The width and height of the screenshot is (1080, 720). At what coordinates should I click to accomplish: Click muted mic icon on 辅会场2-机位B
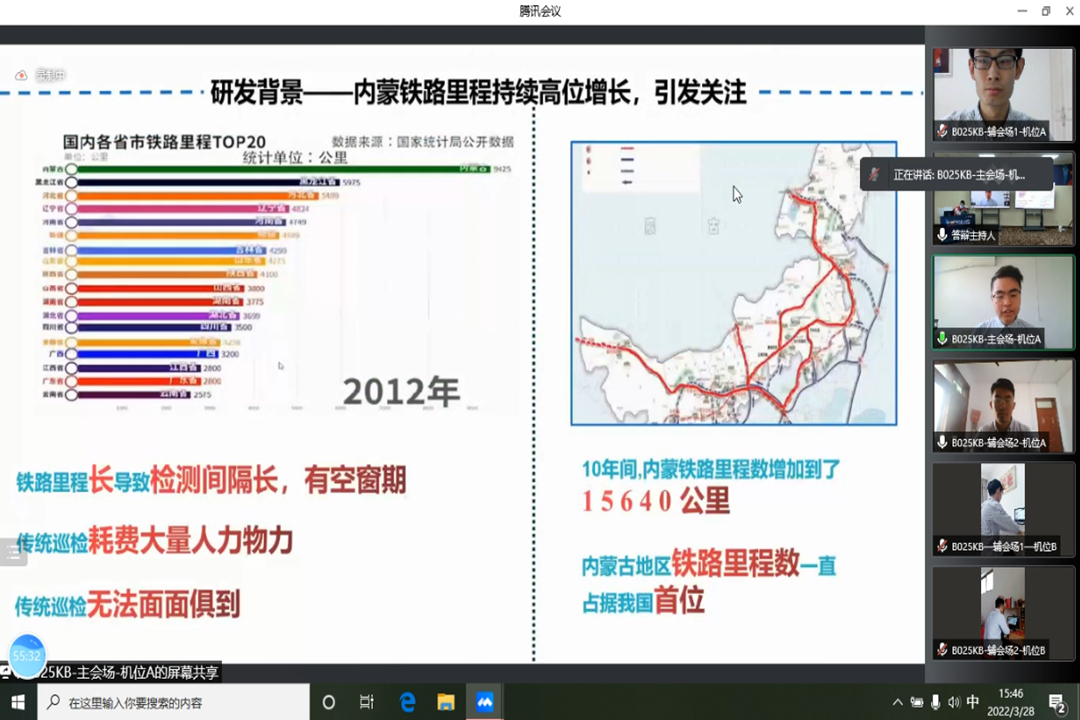pos(942,650)
